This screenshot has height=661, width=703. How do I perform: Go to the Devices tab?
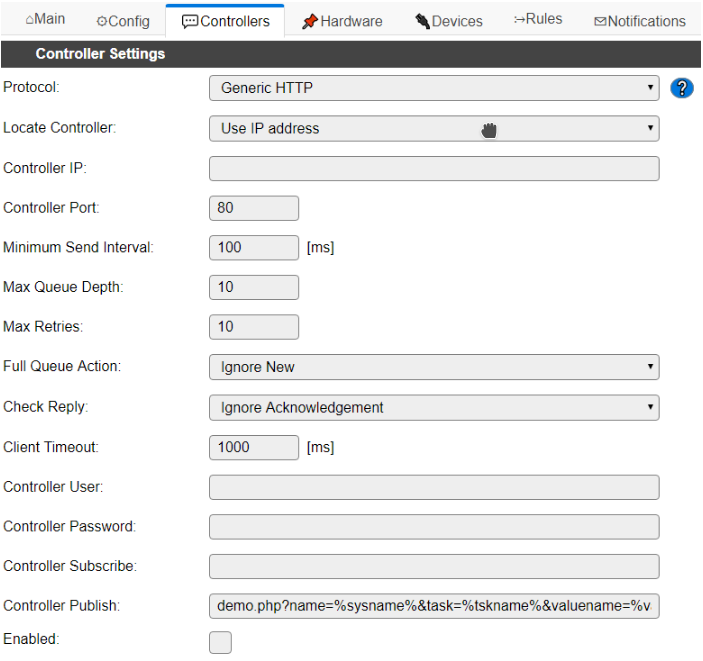click(449, 21)
